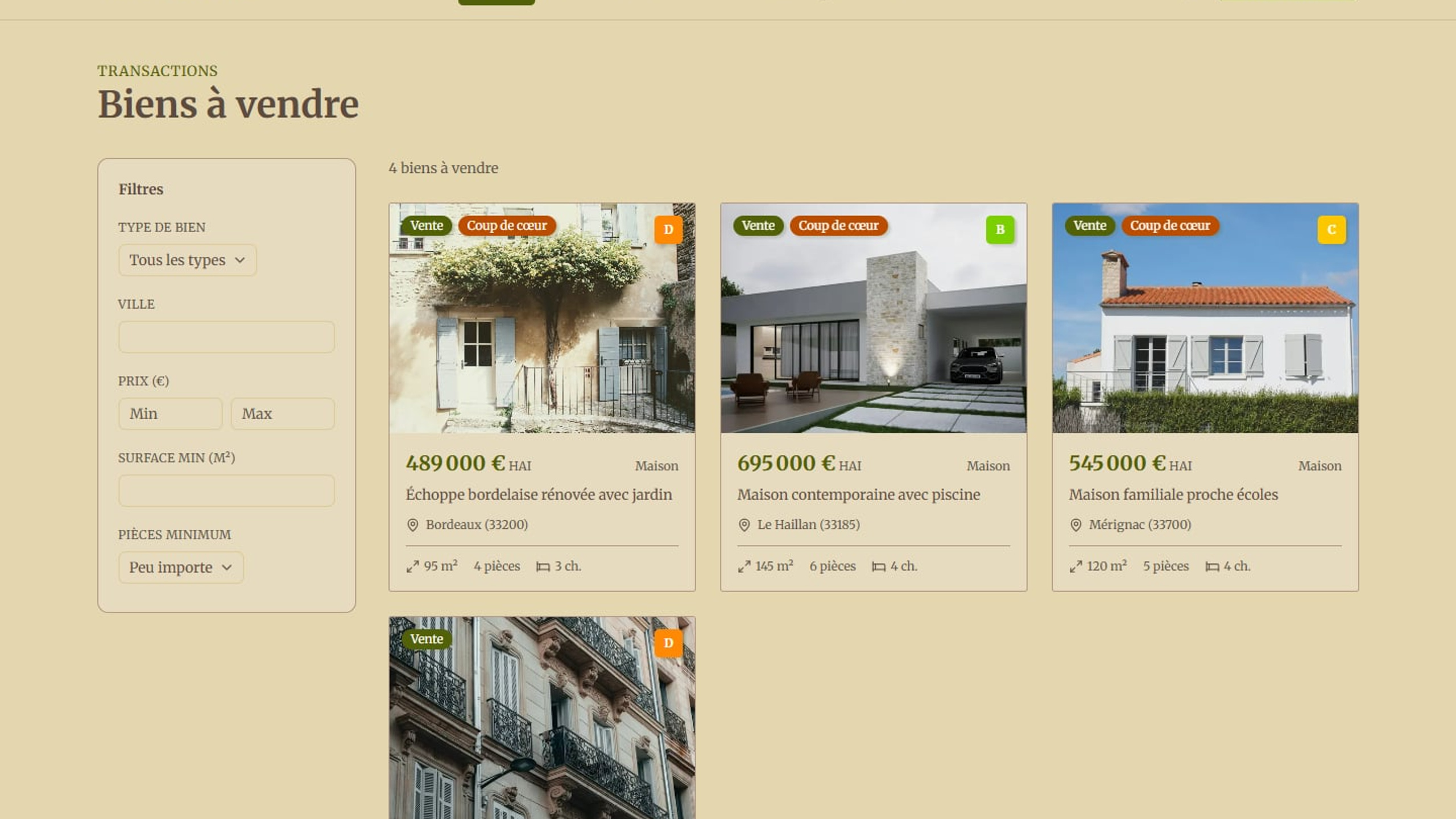Open the Pièces minimum dropdown
Screen dimensions: 1456x819
point(181,567)
